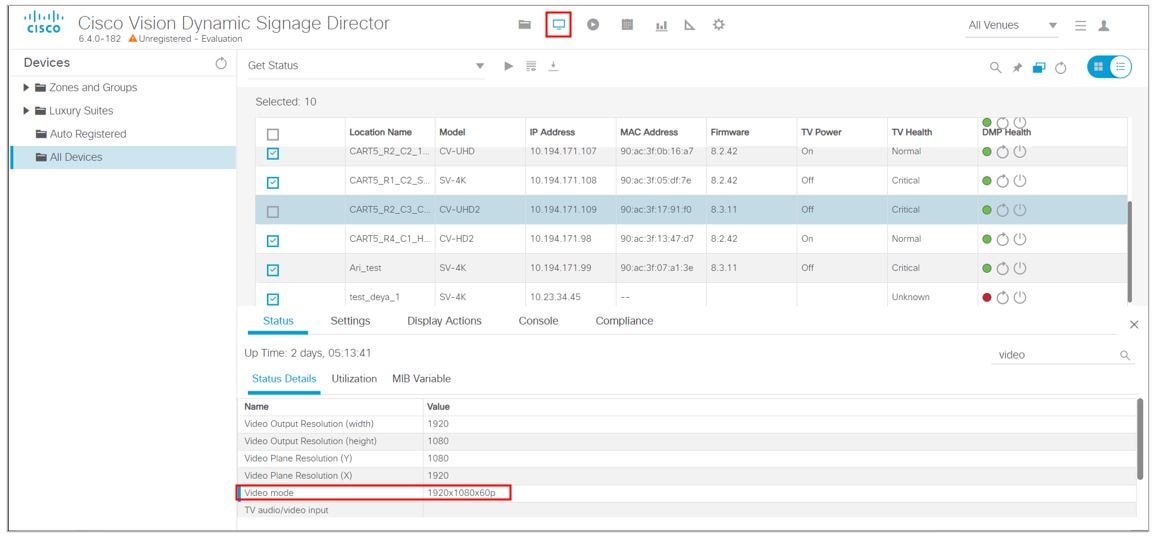Refresh the Devices tree panel
This screenshot has height=538, width=1156.
pos(220,63)
